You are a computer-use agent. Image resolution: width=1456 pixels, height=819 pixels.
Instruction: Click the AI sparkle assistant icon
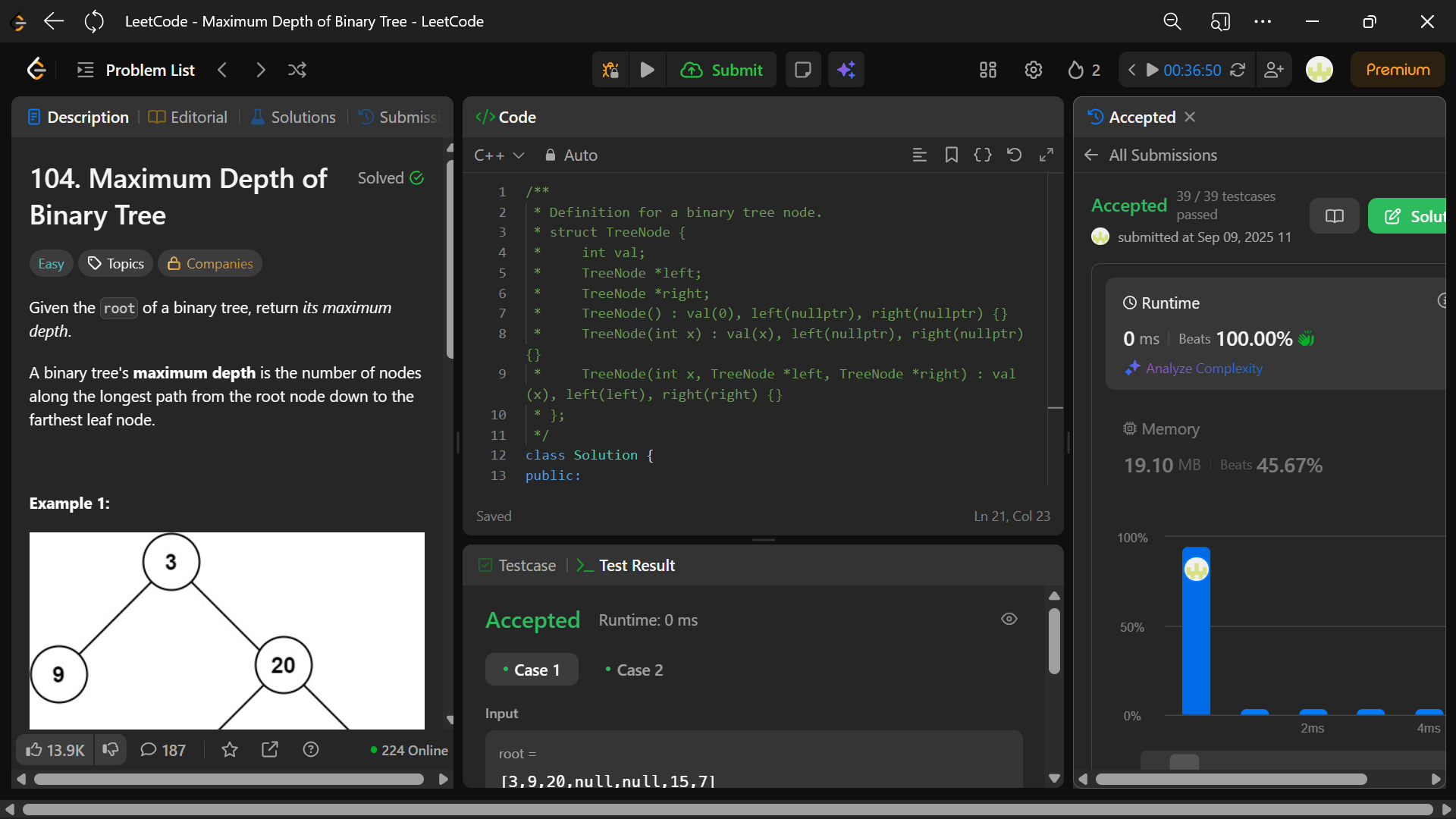[x=846, y=70]
